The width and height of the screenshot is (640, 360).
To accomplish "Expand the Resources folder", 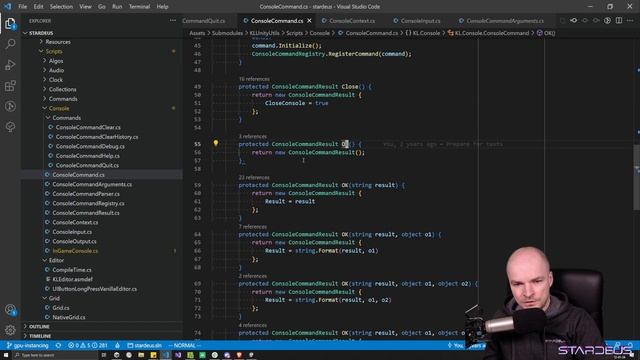I will tap(102, 42).
